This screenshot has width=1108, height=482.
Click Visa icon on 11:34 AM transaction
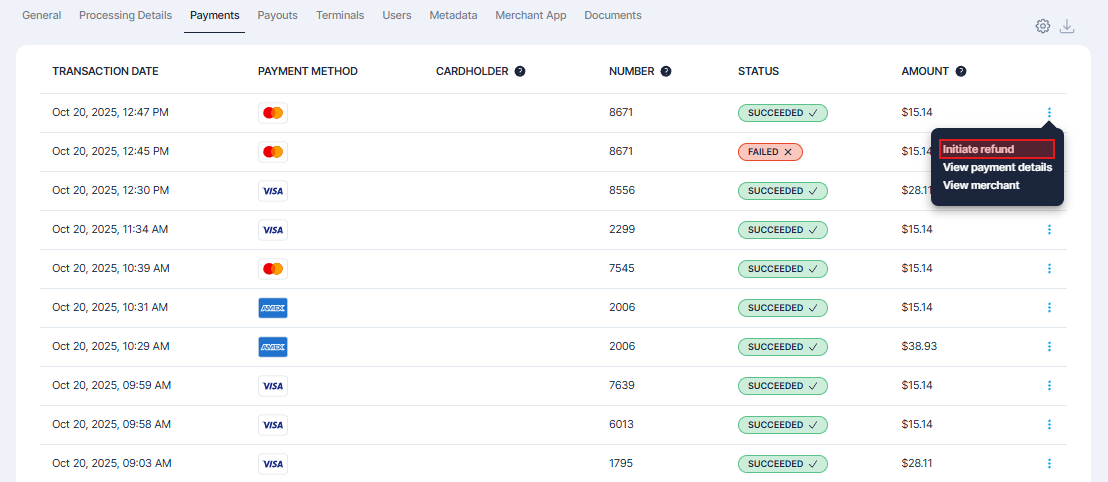tap(273, 230)
